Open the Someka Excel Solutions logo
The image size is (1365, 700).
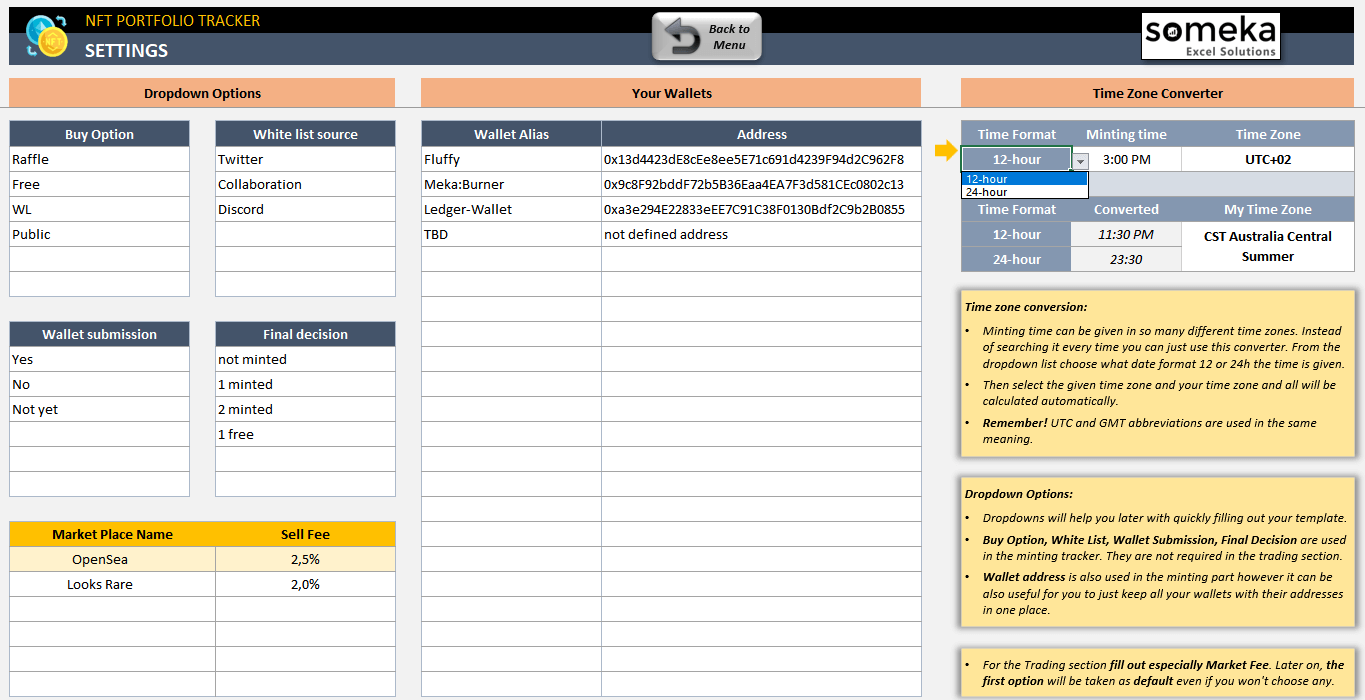[1210, 37]
